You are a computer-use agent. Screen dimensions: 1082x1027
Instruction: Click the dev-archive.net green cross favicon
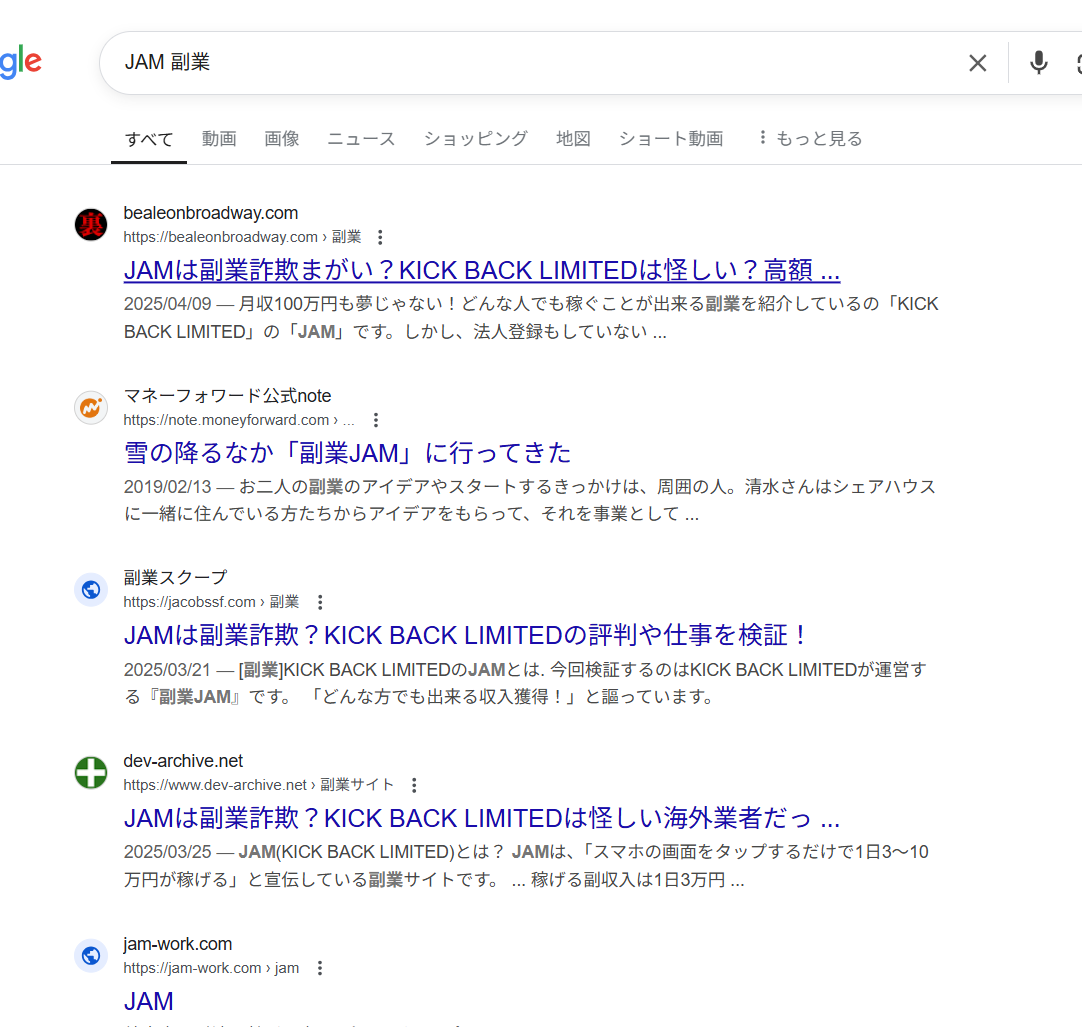click(91, 772)
